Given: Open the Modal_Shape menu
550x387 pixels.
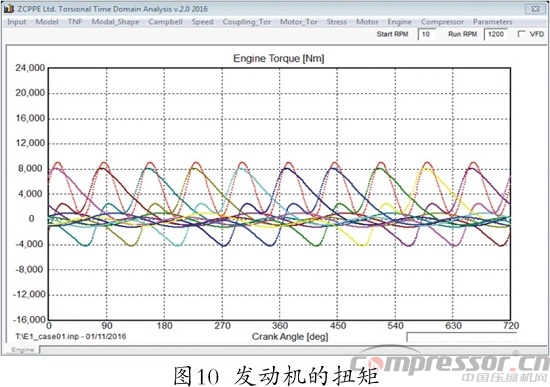Looking at the screenshot, I should (115, 22).
